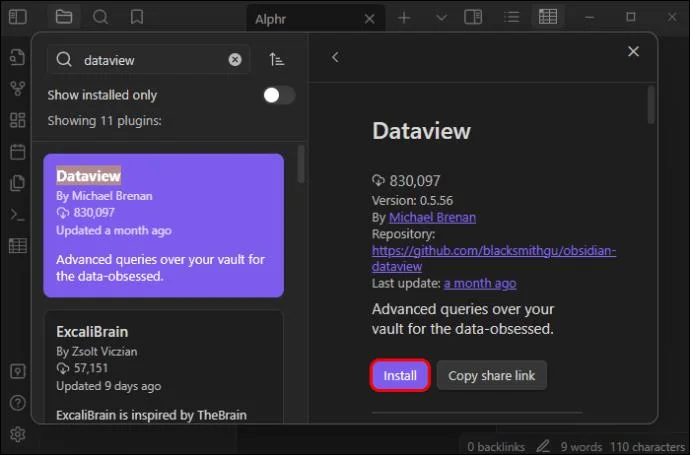Viewport: 690px width, 455px height.
Task: Click the table icon in left ribbon
Action: click(x=18, y=246)
